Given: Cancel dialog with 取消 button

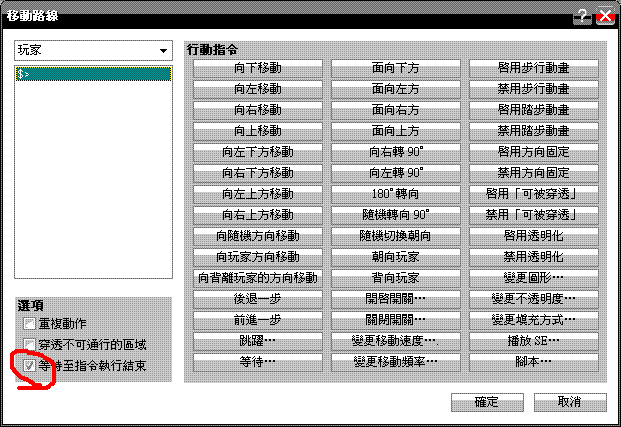Looking at the screenshot, I should tap(570, 402).
